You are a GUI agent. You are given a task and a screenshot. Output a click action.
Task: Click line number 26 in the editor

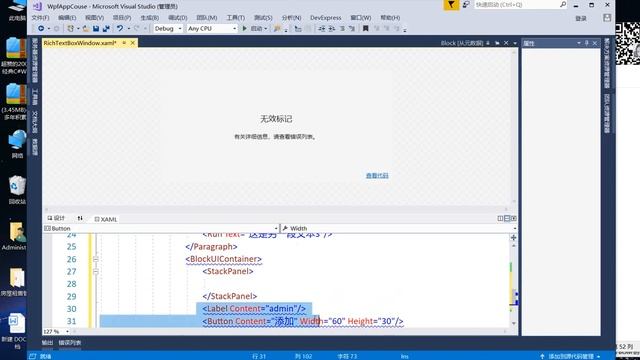[71, 259]
